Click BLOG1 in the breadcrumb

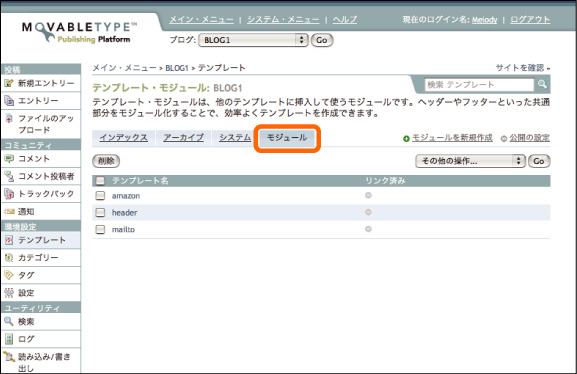(x=177, y=68)
